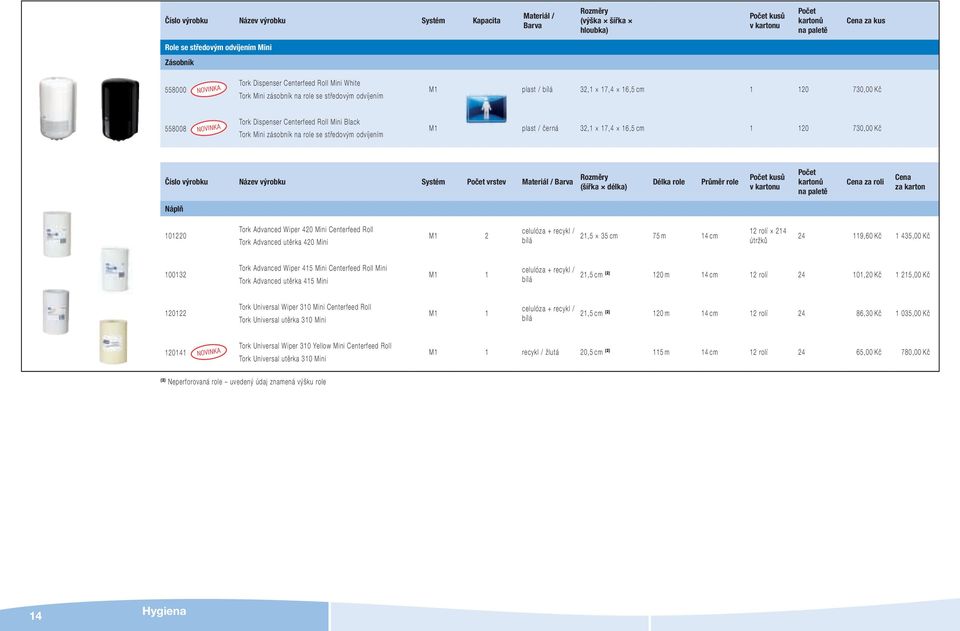This screenshot has height=631, width=960.
Task: Click the roll price 119,60 Kč
Action: pos(867,236)
